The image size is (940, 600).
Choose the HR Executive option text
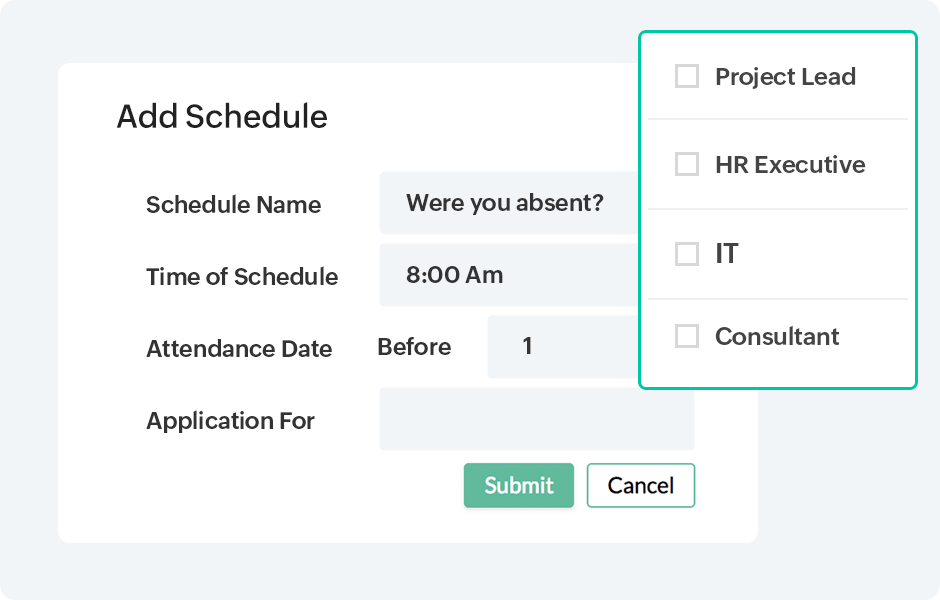tap(790, 165)
